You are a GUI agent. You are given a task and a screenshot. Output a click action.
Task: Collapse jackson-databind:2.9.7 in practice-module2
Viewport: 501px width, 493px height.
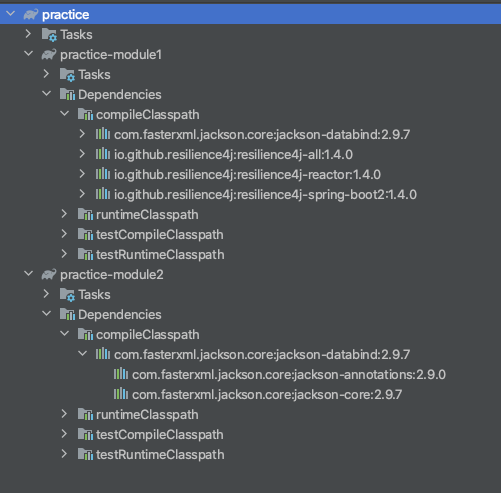coord(83,354)
